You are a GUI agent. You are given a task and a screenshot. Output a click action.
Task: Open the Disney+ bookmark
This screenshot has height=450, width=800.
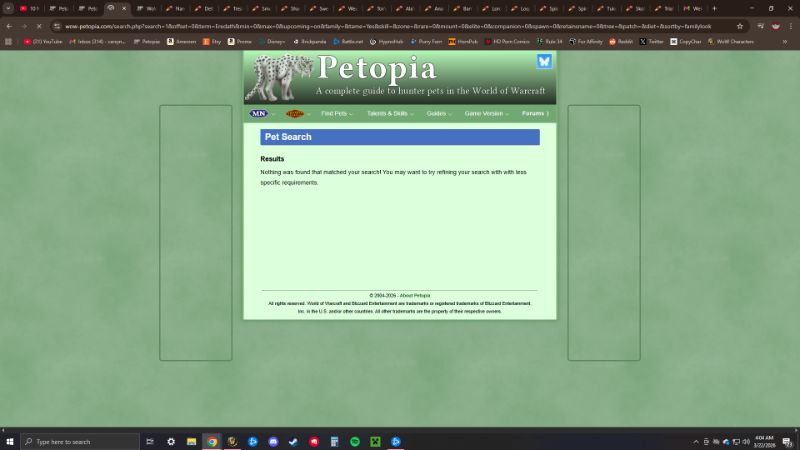(x=271, y=42)
